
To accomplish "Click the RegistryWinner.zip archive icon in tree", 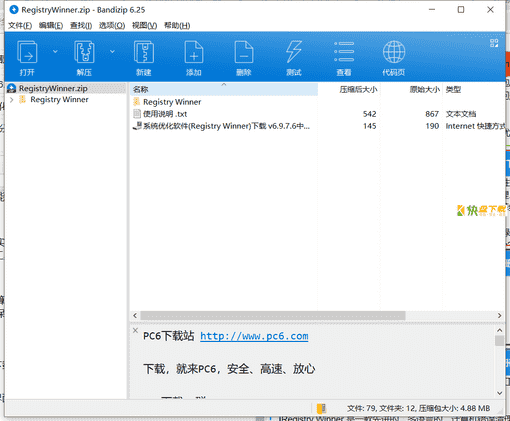I will pyautogui.click(x=11, y=88).
